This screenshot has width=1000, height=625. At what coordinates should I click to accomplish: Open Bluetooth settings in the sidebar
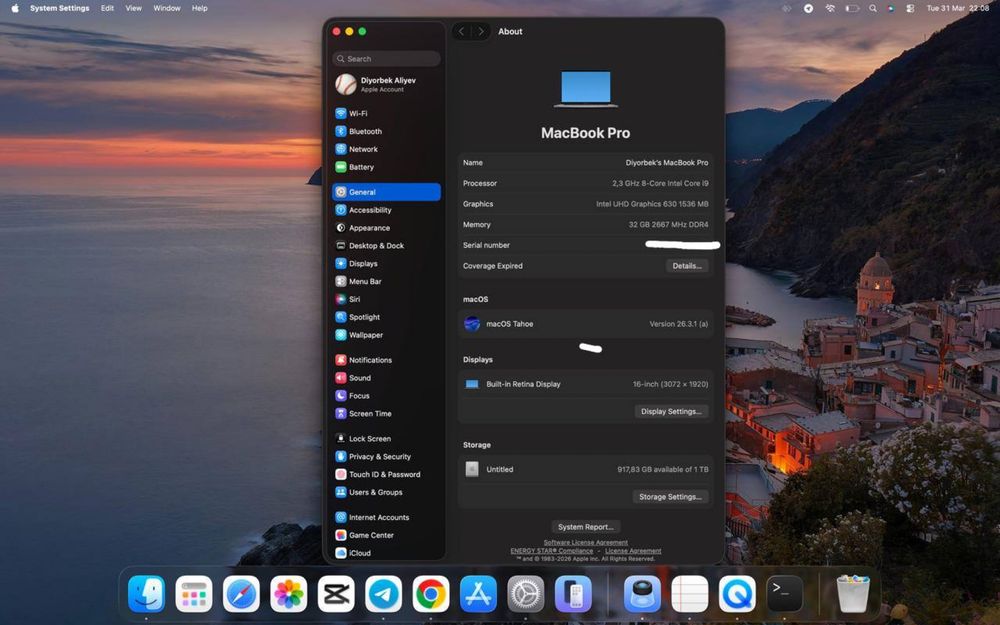[386, 131]
